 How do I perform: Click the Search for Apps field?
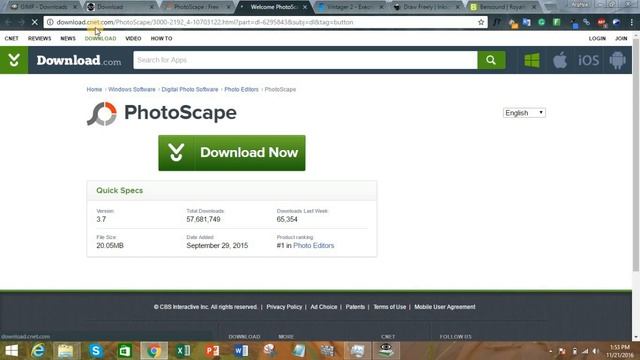[305, 60]
